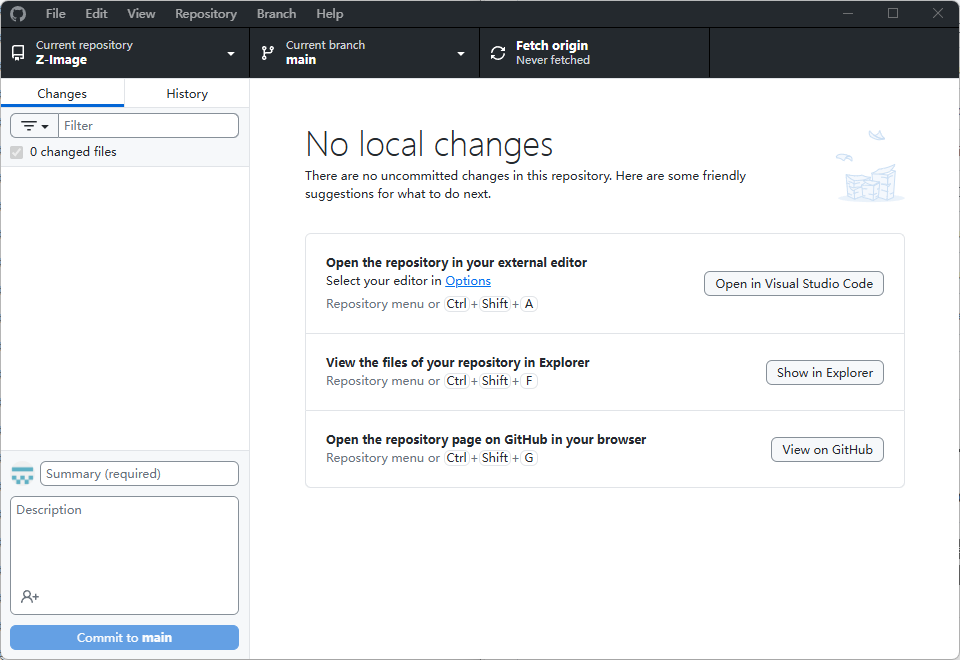Screen dimensions: 960x660
Task: Follow the Options link
Action: tap(468, 281)
